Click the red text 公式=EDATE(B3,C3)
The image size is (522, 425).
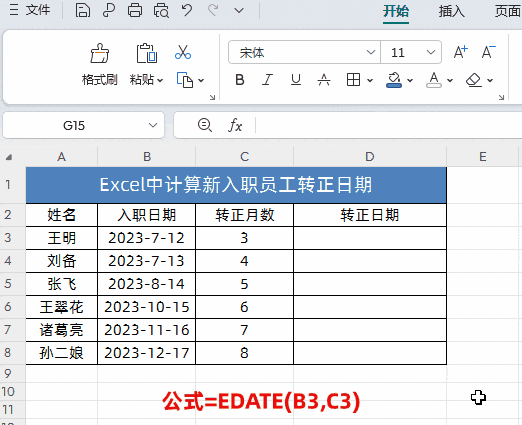[261, 401]
